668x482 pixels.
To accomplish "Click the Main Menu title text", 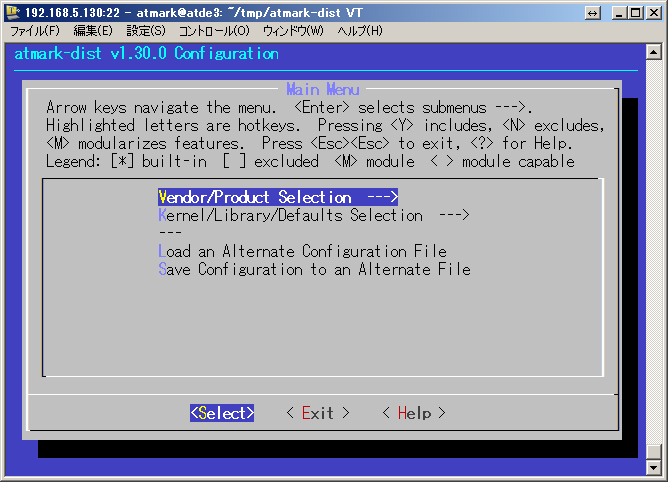I will [x=323, y=89].
